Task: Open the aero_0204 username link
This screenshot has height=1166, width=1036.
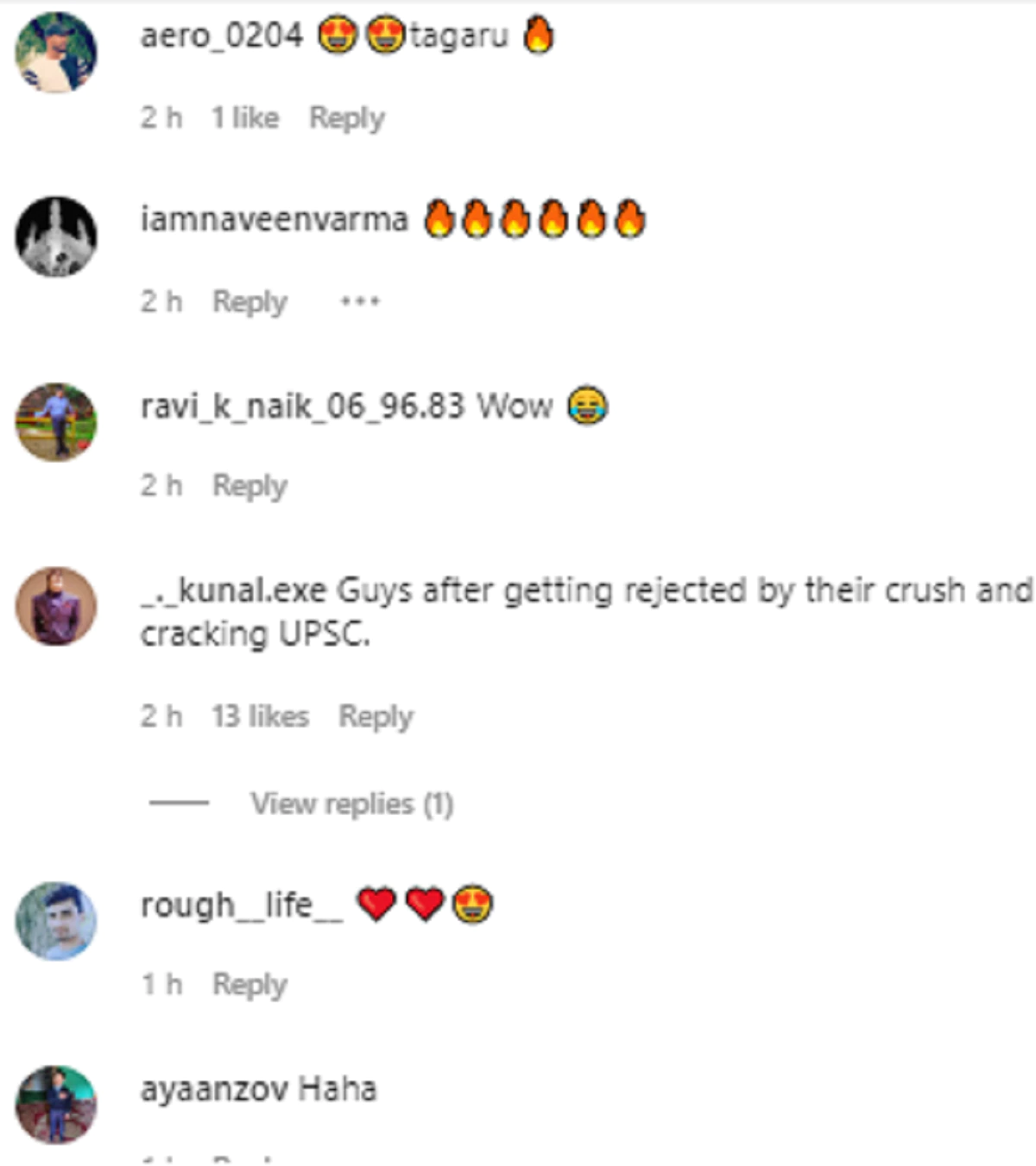Action: point(222,36)
